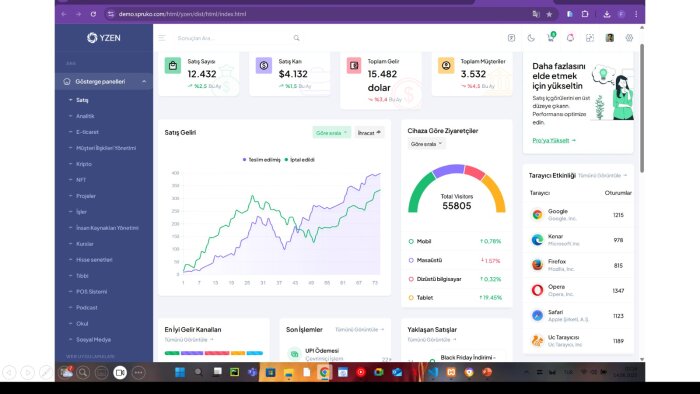Open the Satış Geliri Göre sırala dropdown
The height and width of the screenshot is (394, 700).
click(x=331, y=133)
